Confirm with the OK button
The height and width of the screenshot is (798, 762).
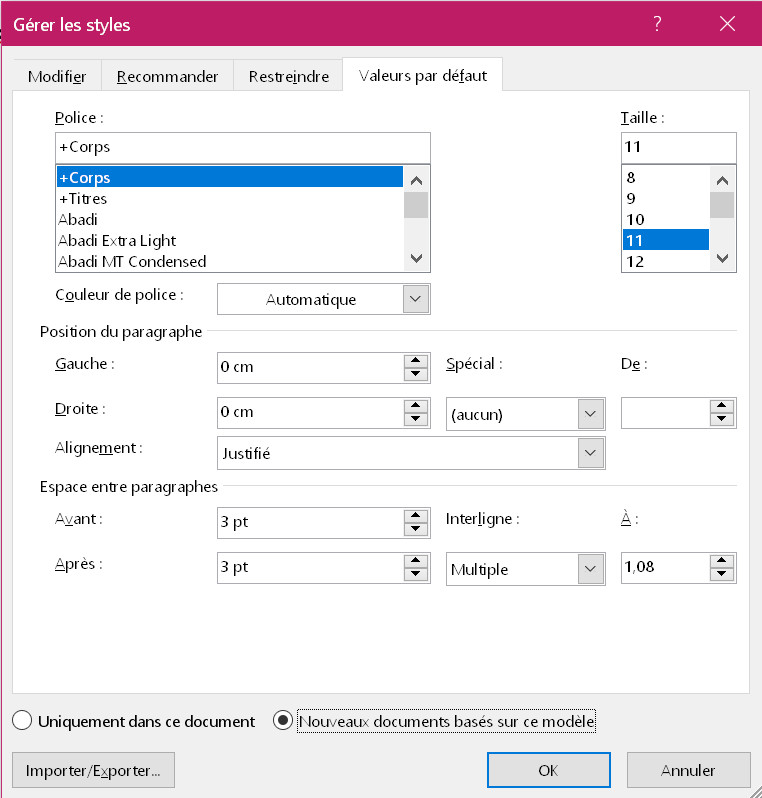tap(548, 771)
